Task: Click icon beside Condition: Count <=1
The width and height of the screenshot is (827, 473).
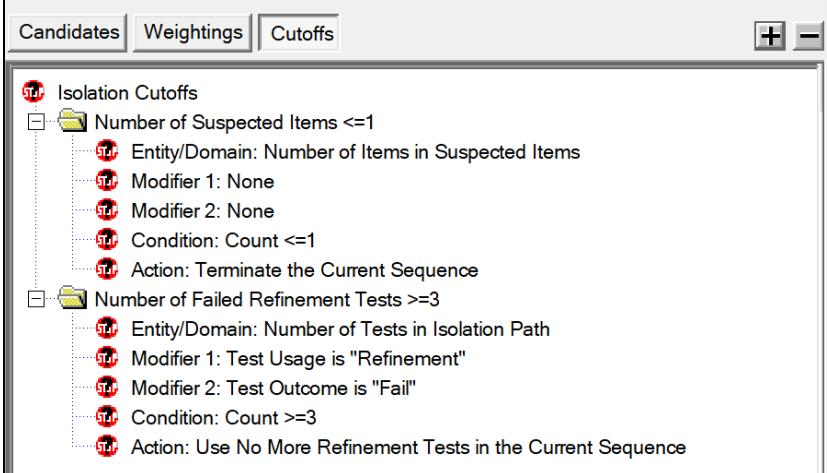Action: [107, 239]
